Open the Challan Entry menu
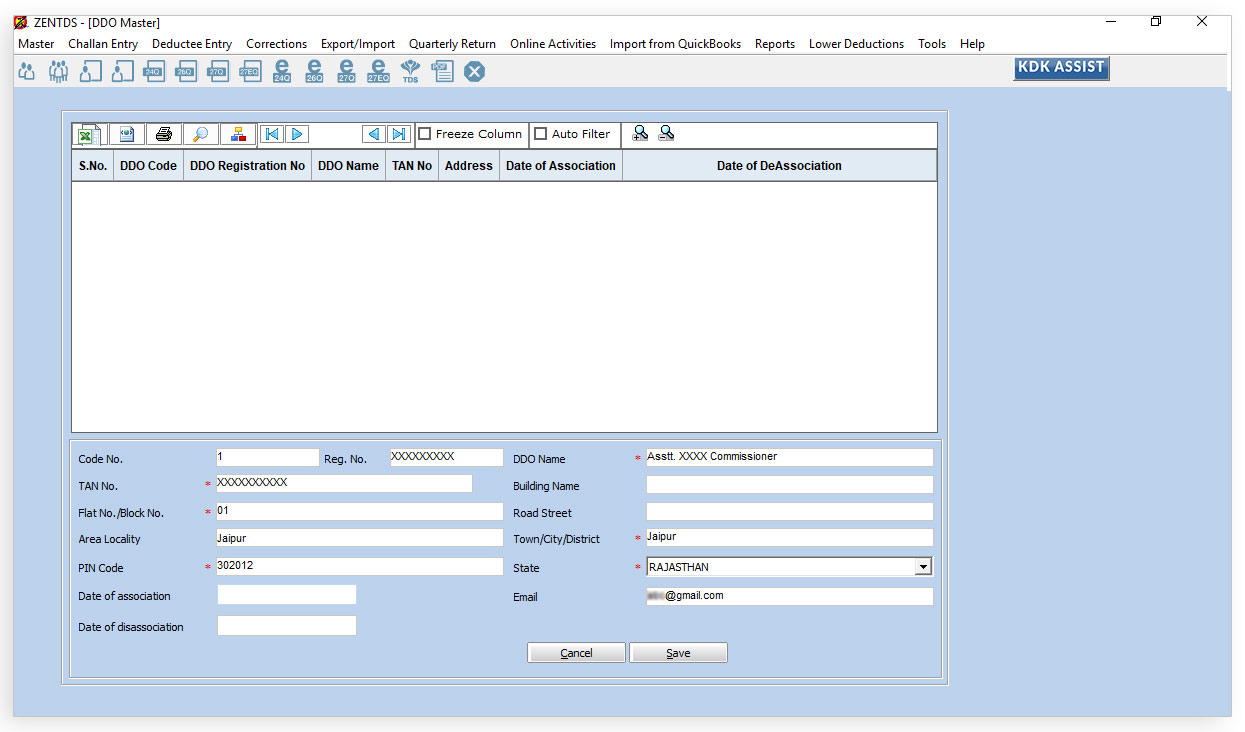The width and height of the screenshot is (1245, 732). 103,44
